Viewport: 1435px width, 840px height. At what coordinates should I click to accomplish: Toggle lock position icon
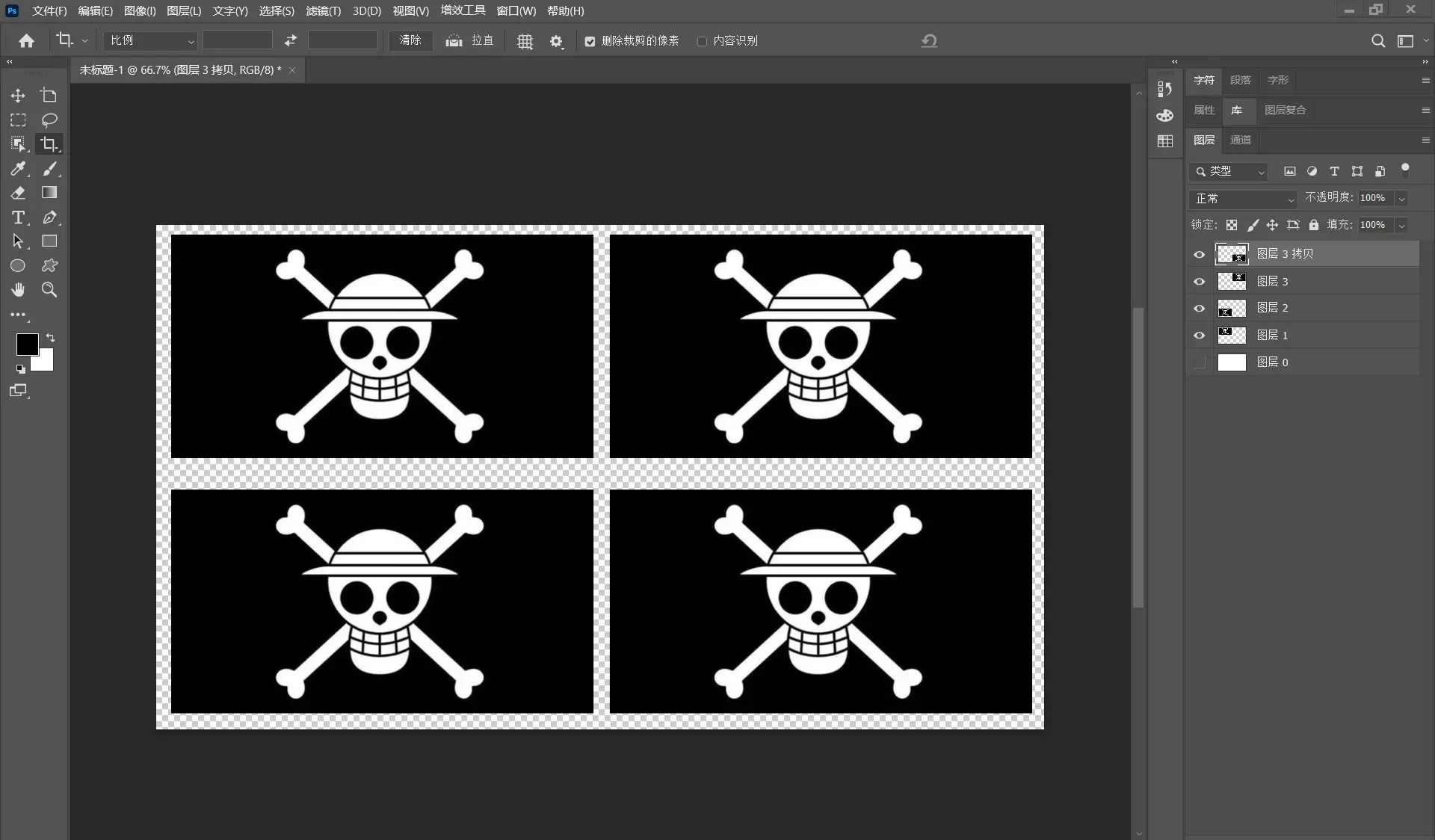(x=1273, y=225)
